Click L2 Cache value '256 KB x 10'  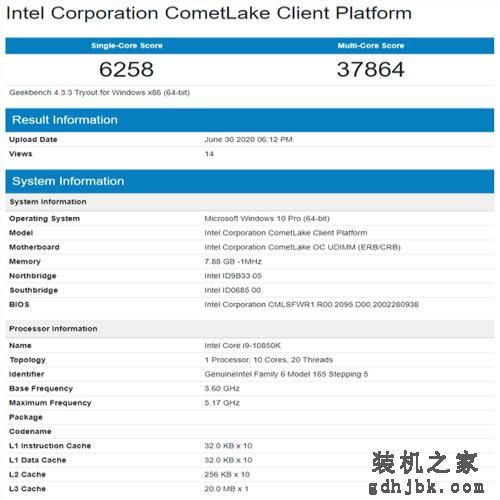tap(227, 474)
